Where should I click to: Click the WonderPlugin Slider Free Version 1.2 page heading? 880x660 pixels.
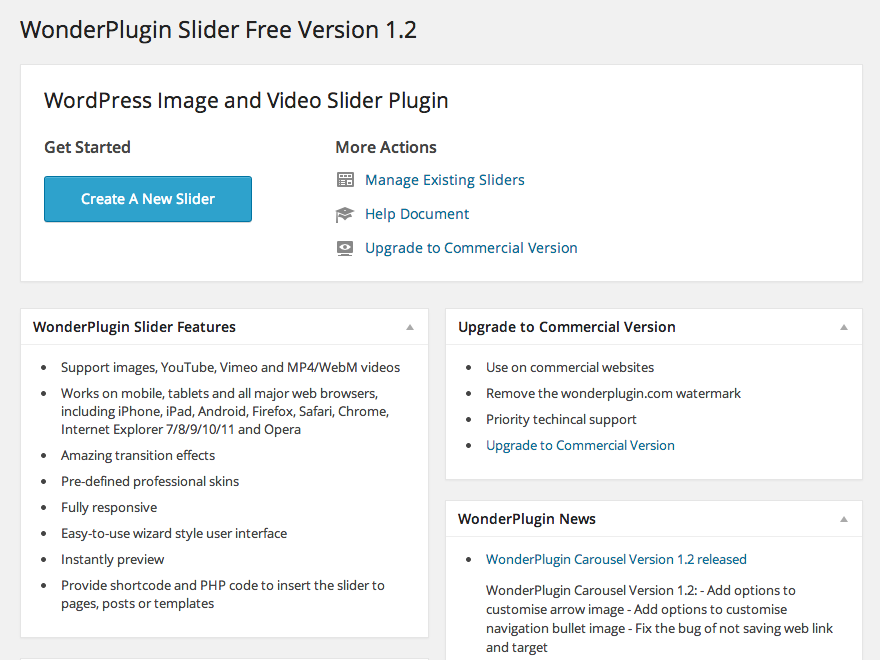[x=218, y=30]
